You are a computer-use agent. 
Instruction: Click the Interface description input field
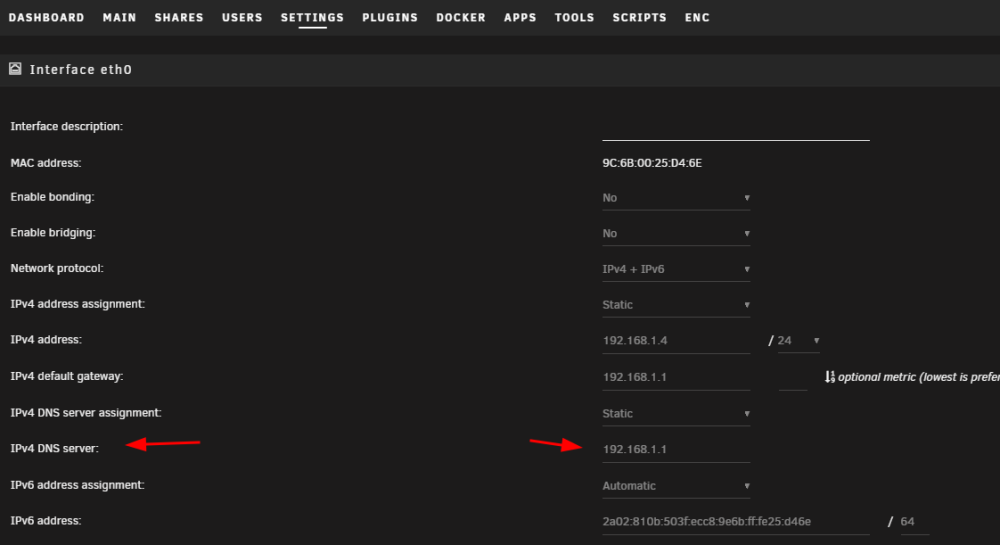736,129
